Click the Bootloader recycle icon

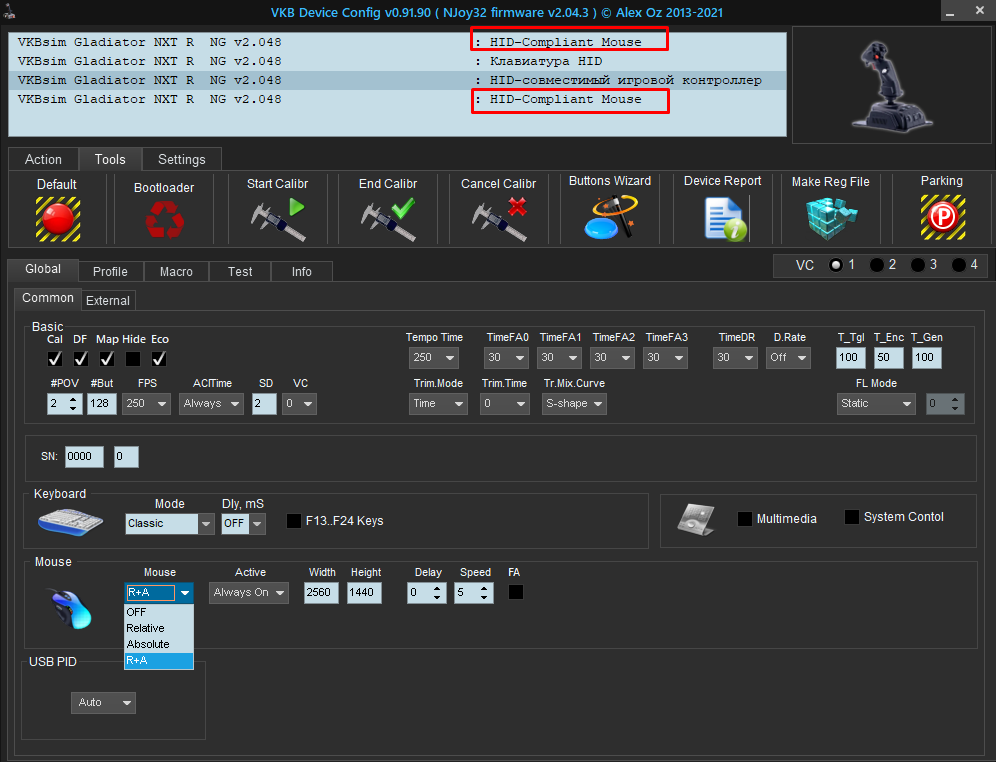(x=163, y=218)
